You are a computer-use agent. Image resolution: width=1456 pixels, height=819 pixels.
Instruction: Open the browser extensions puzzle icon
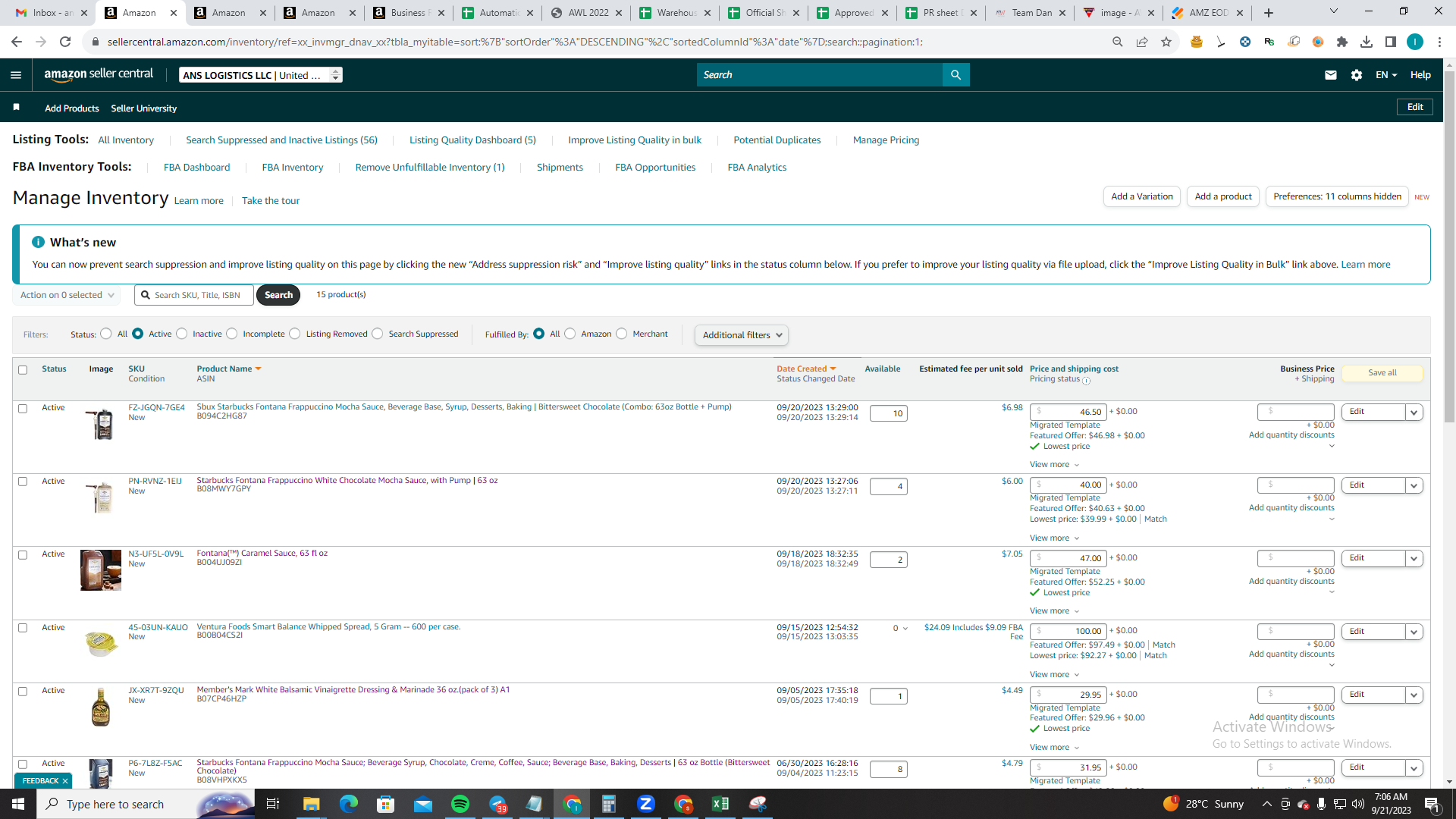(x=1342, y=42)
